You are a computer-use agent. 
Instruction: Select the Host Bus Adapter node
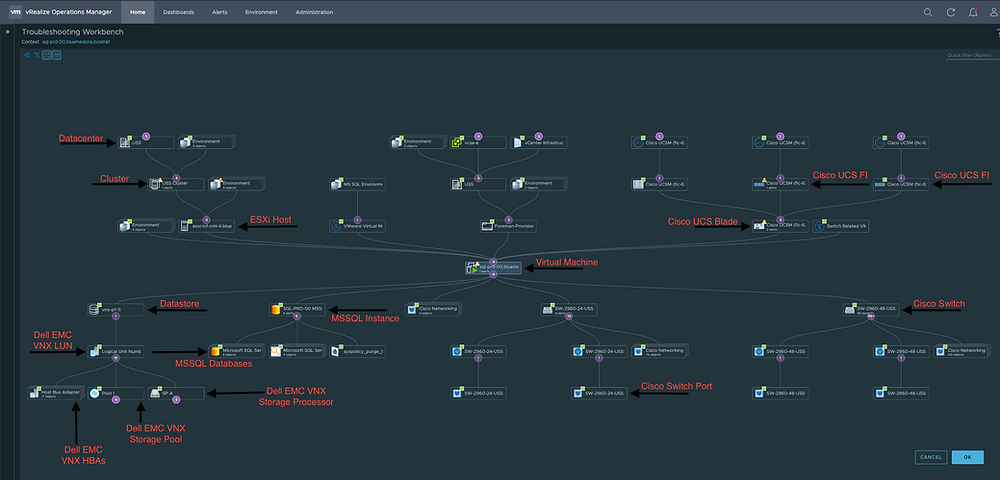click(x=55, y=393)
